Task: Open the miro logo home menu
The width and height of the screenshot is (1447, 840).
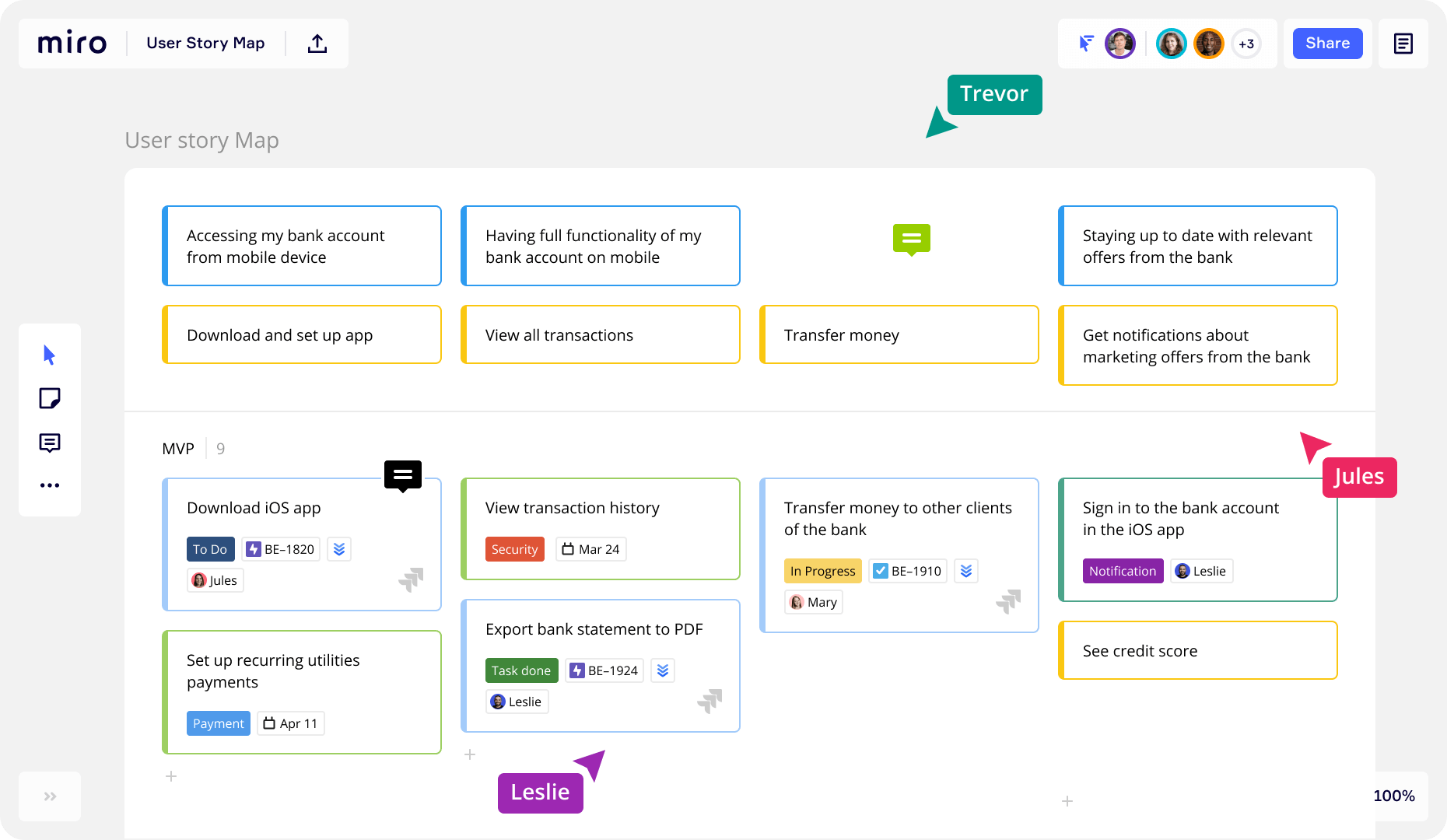Action: point(72,44)
